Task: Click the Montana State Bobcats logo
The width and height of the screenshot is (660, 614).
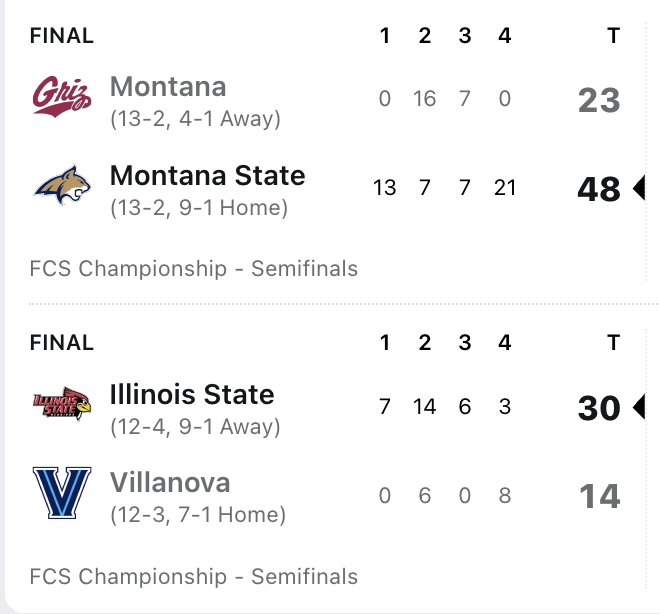Action: [62, 186]
